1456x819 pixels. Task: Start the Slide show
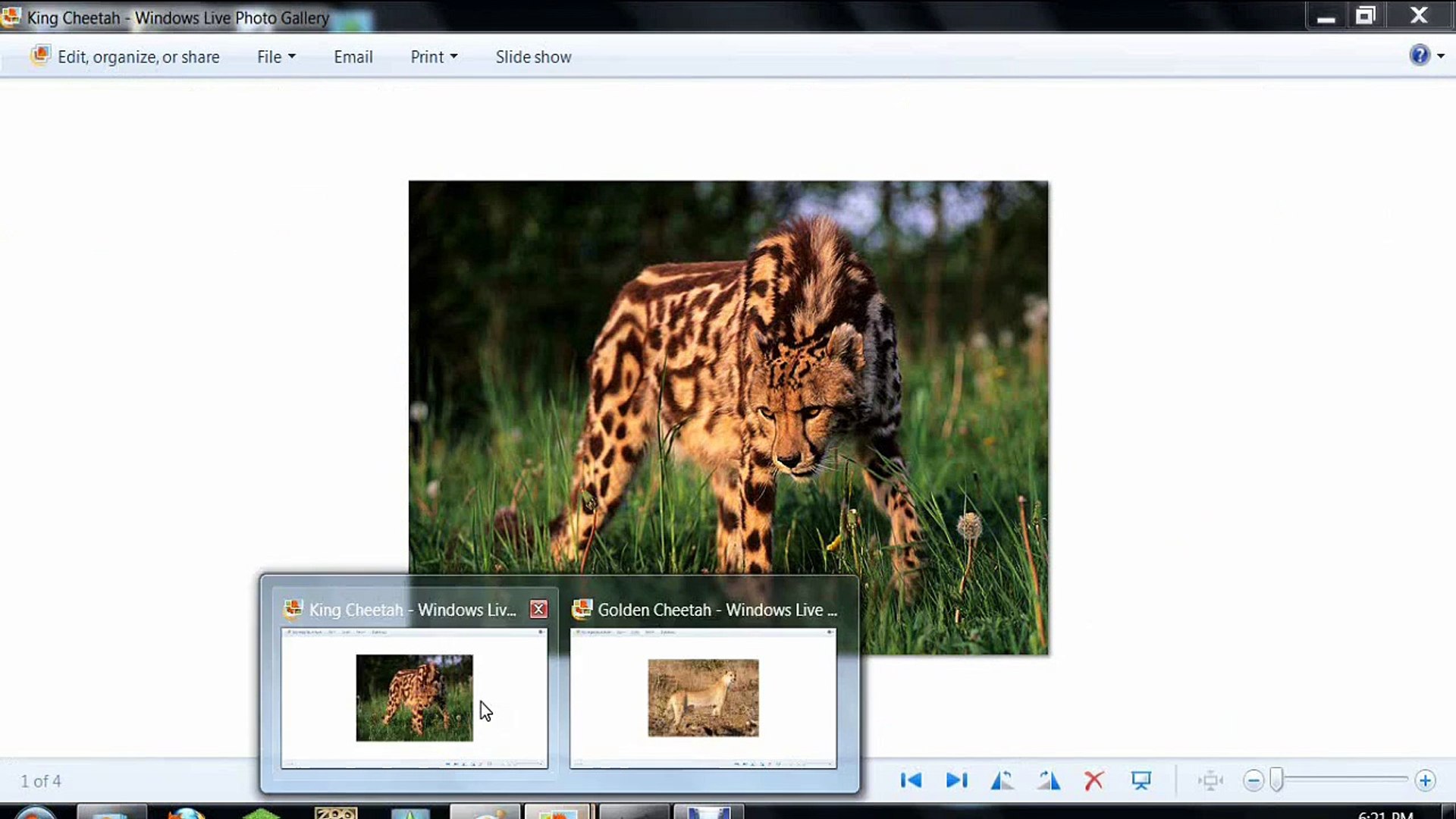[x=533, y=57]
